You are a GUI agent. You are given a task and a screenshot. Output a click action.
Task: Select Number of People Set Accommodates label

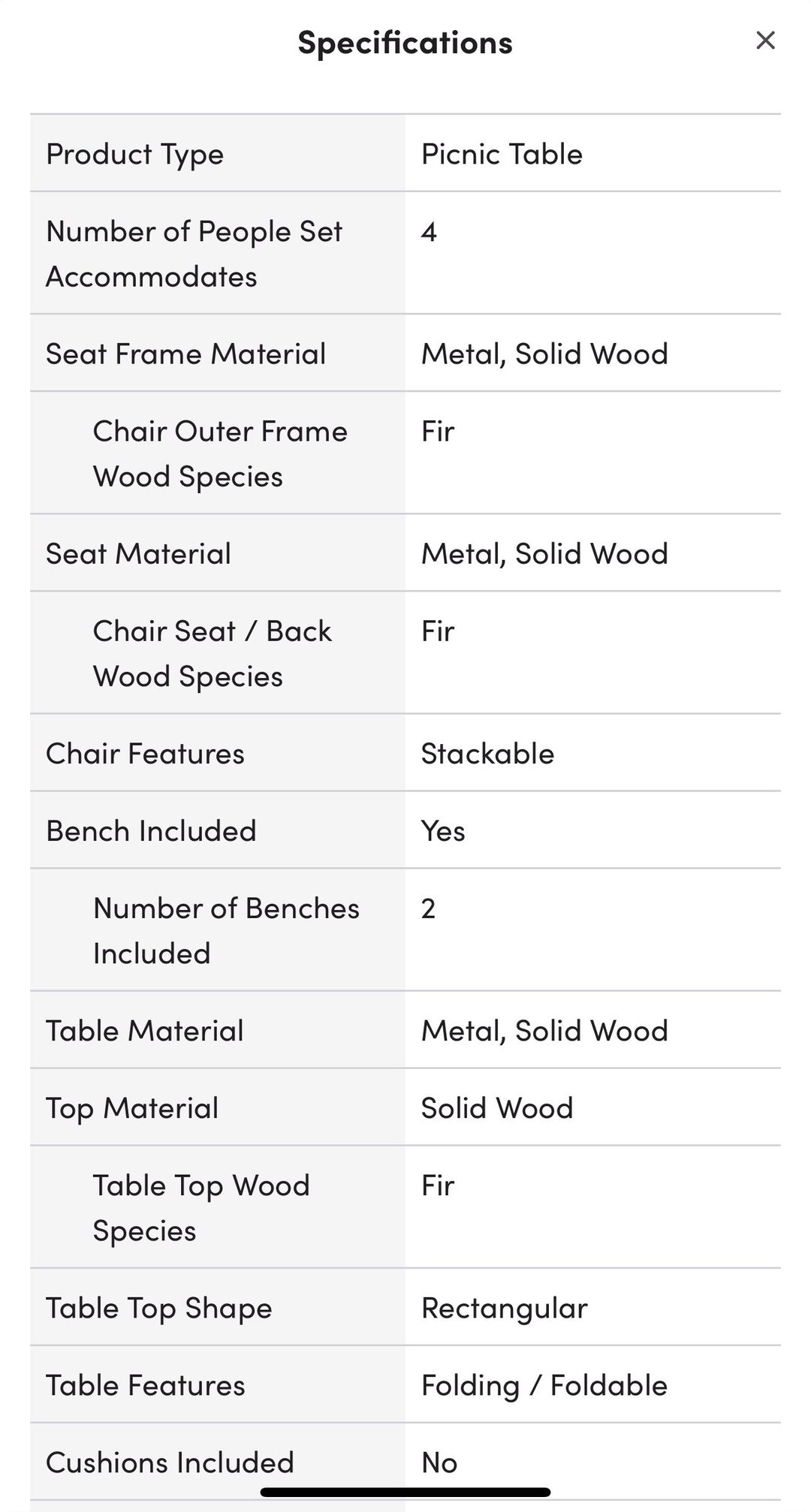(x=194, y=254)
